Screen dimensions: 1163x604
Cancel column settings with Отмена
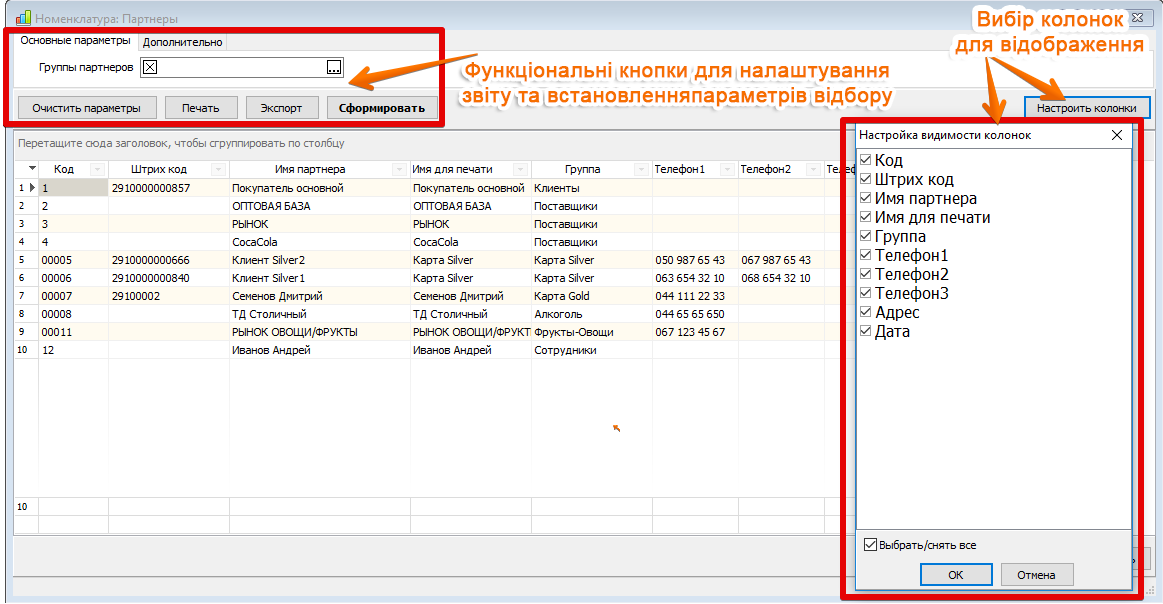pos(1036,574)
